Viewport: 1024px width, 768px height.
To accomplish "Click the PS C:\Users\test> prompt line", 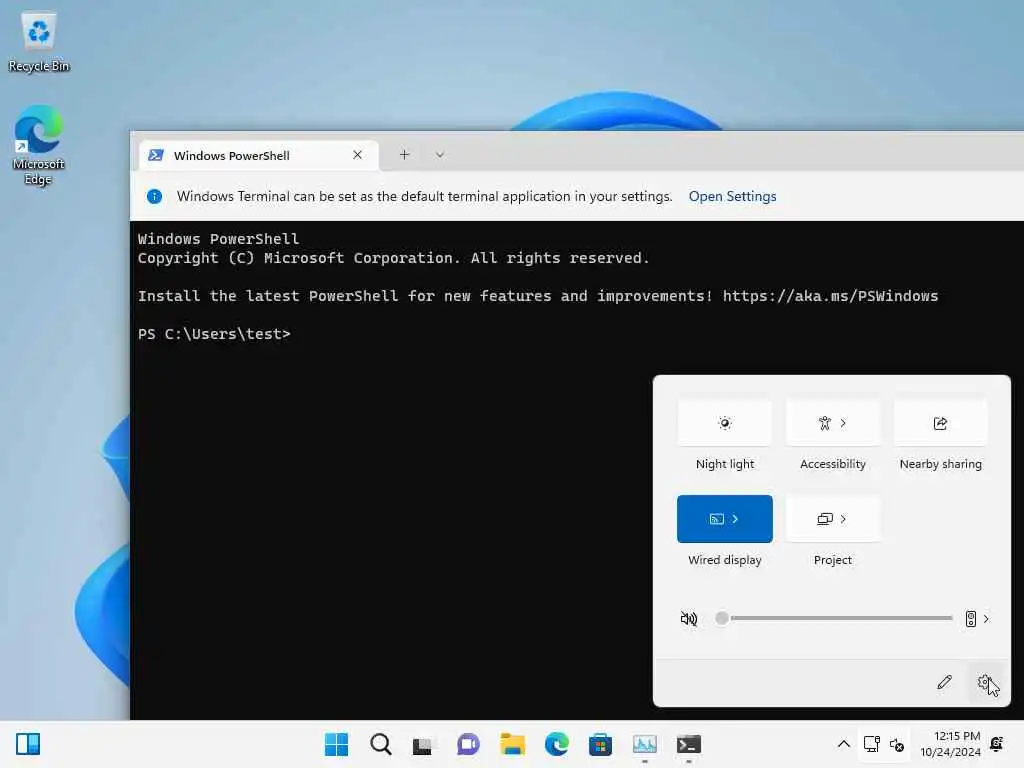I will [214, 334].
